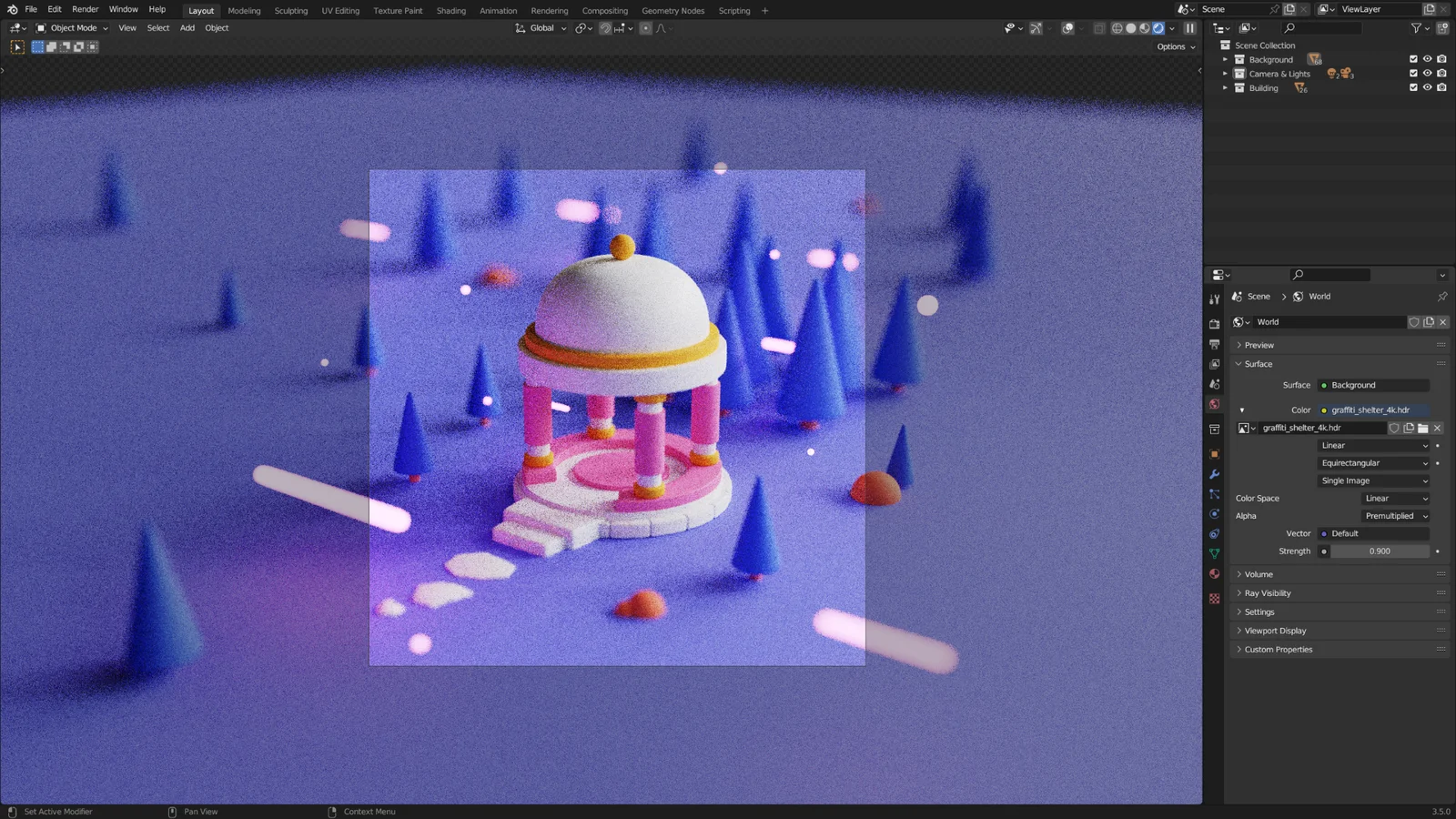Hide the Background collection in viewport
Viewport: 1456px width, 819px height.
coord(1427,59)
